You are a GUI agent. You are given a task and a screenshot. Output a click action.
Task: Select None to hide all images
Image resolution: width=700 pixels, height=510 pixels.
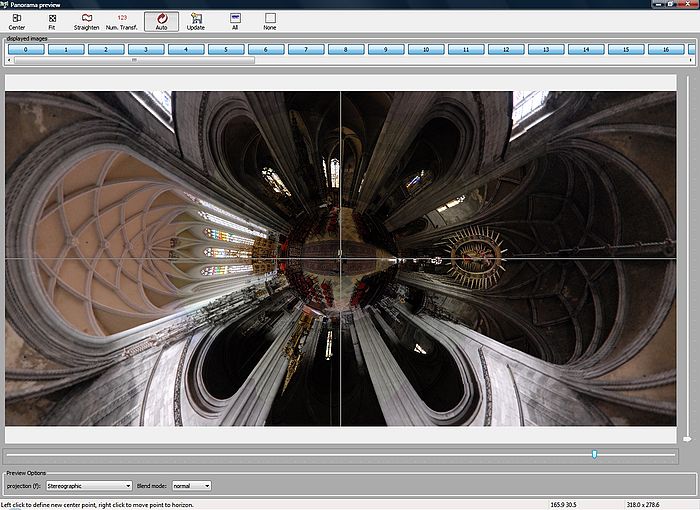(x=270, y=20)
